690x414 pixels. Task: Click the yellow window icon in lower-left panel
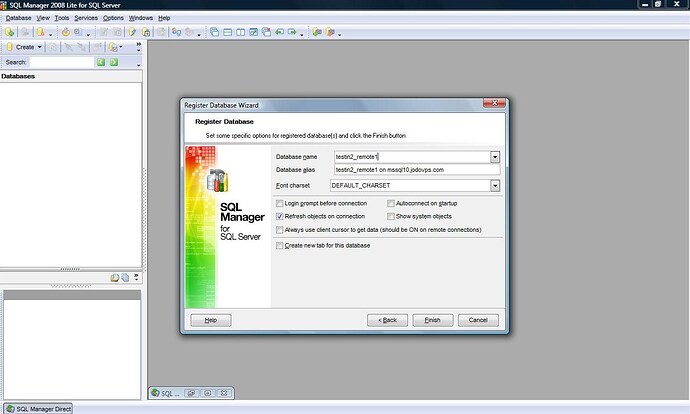point(114,278)
